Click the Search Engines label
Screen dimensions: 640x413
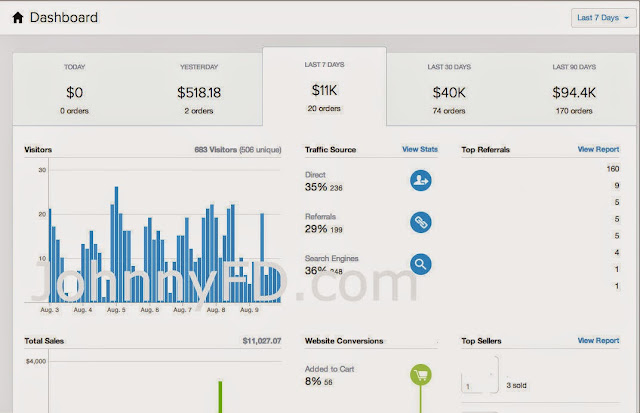331,258
